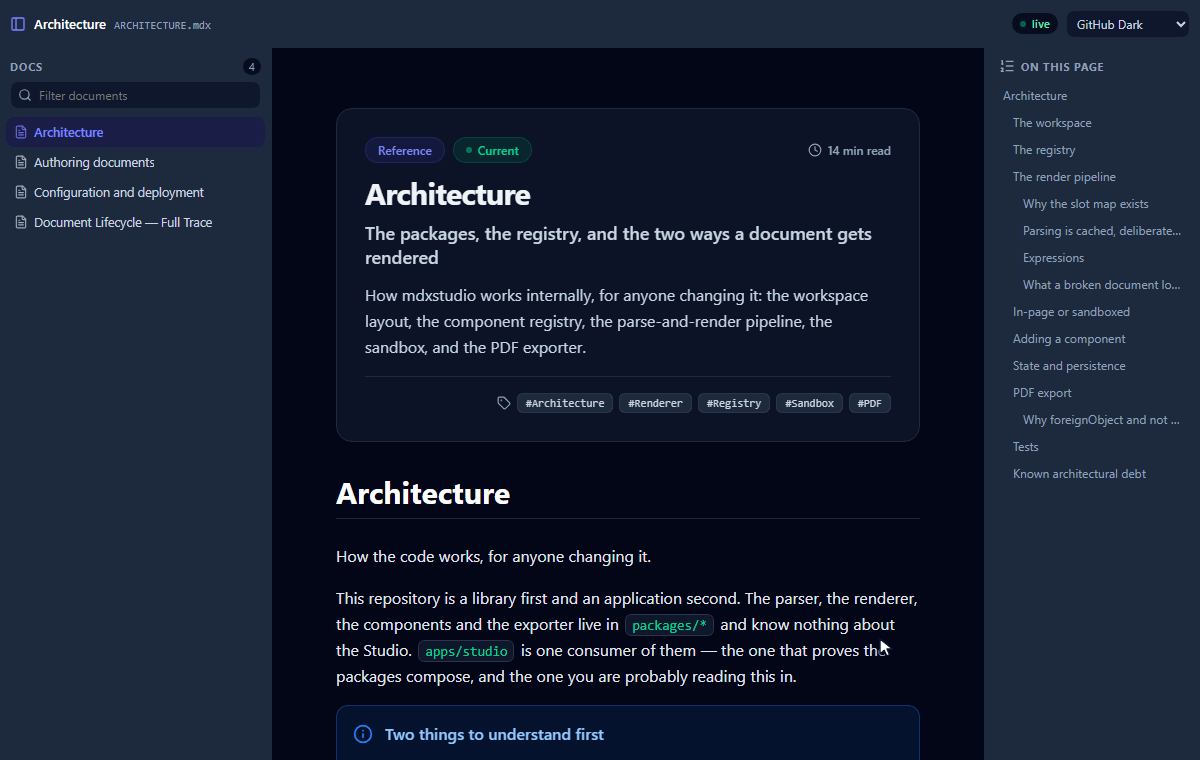
Task: Select the #Registry tag
Action: (x=734, y=403)
